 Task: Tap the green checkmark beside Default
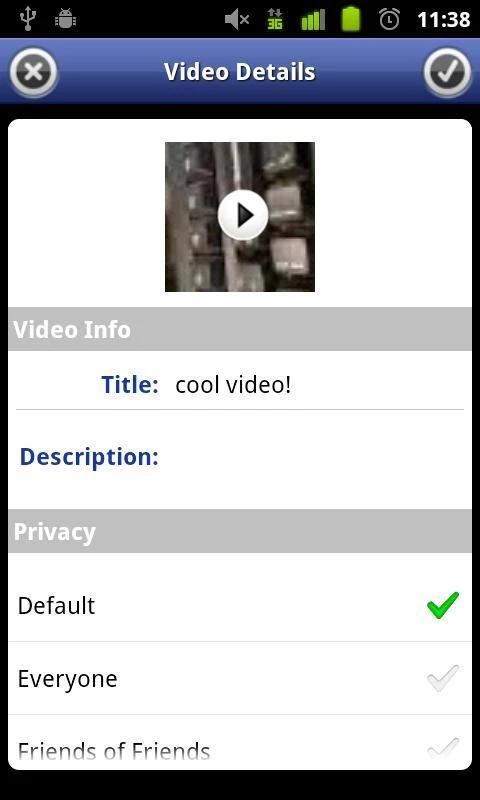coord(443,606)
